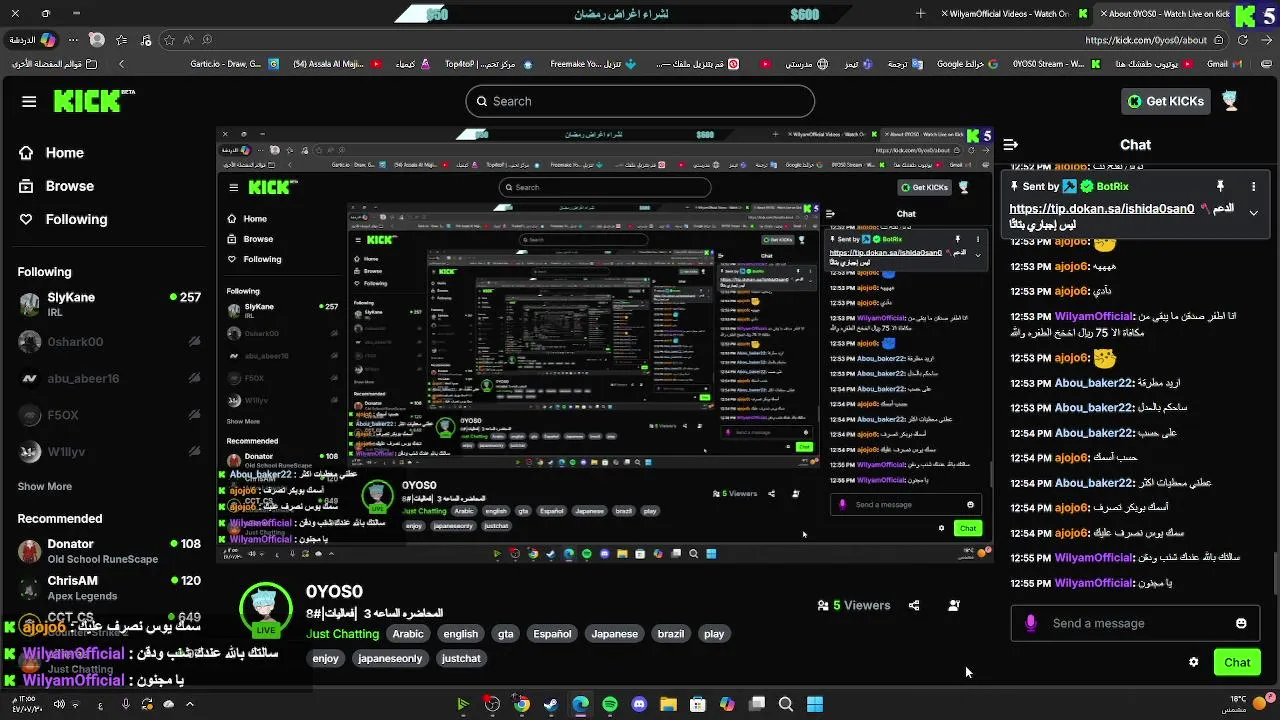Click the pin icon on the BotRix pinned message
The height and width of the screenshot is (720, 1280).
coord(1220,187)
